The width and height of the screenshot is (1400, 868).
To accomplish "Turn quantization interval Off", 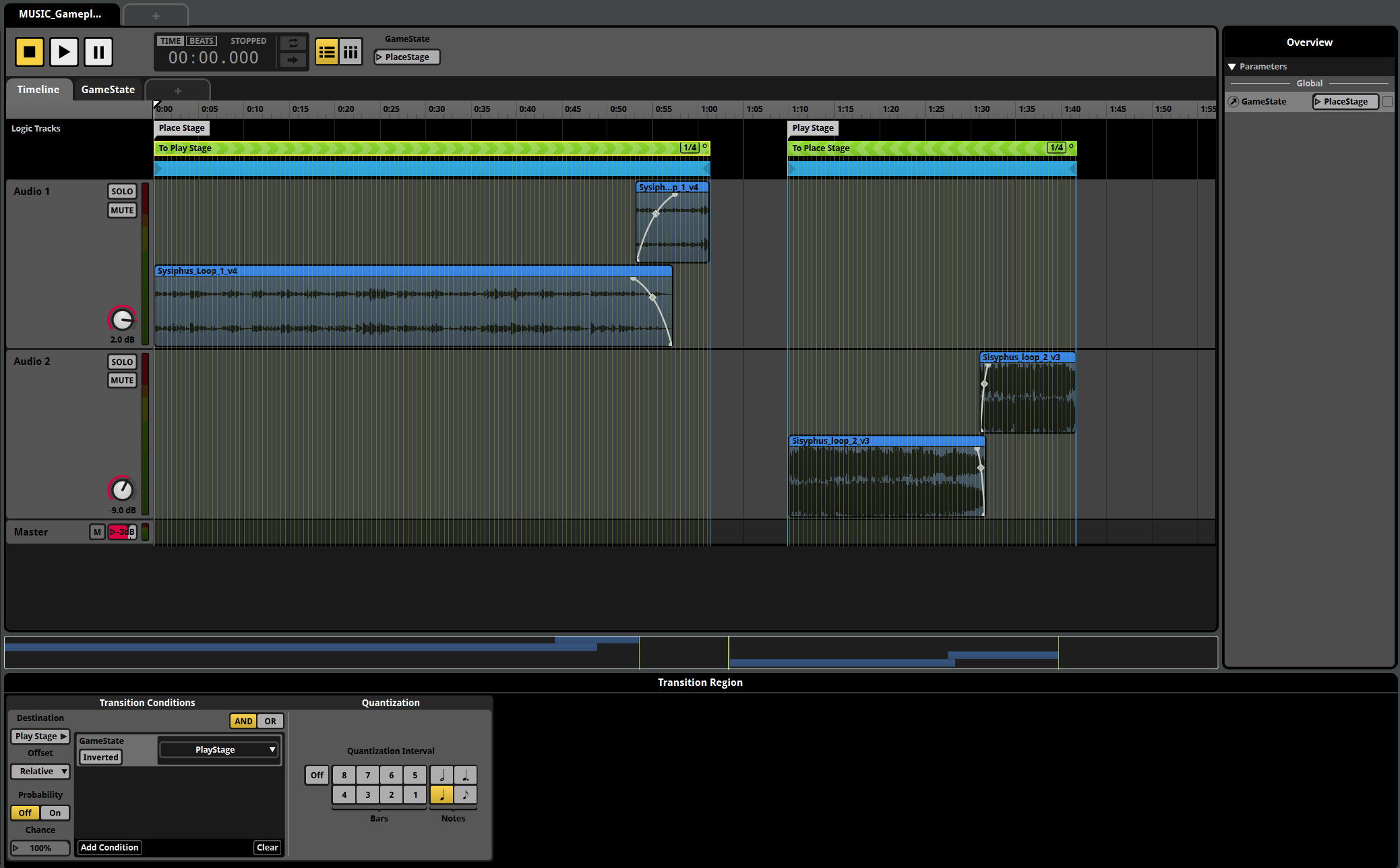I will [317, 776].
